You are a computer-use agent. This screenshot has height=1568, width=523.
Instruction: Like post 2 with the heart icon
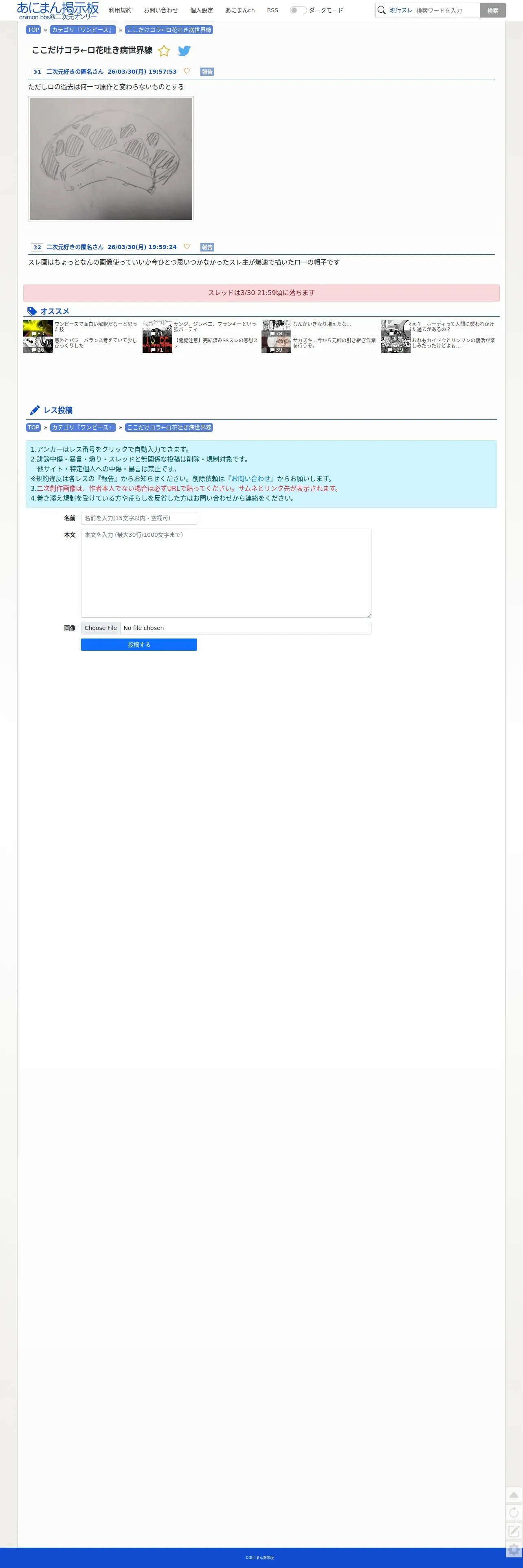[x=187, y=247]
